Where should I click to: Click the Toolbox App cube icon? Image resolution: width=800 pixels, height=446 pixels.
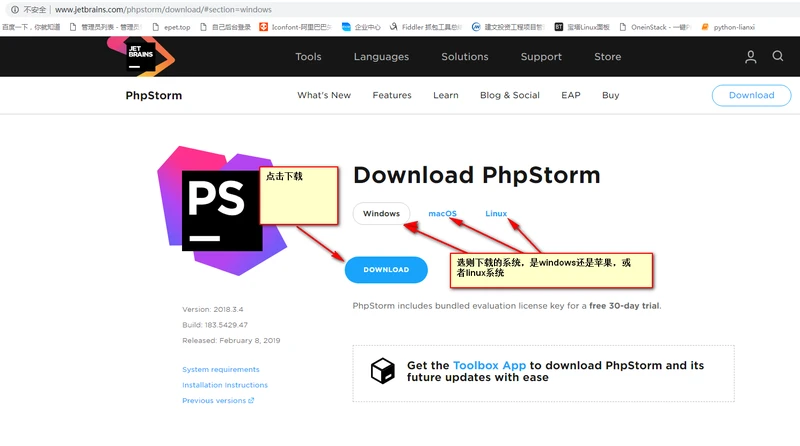(x=383, y=371)
